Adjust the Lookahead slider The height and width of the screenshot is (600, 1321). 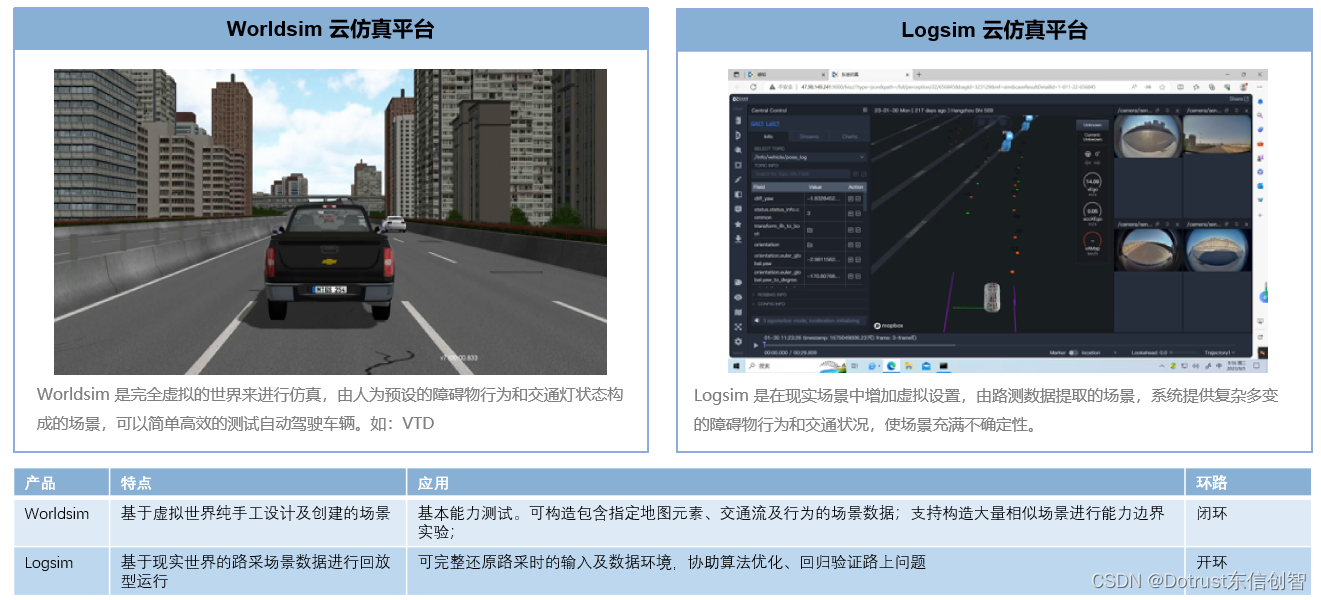click(x=1183, y=352)
